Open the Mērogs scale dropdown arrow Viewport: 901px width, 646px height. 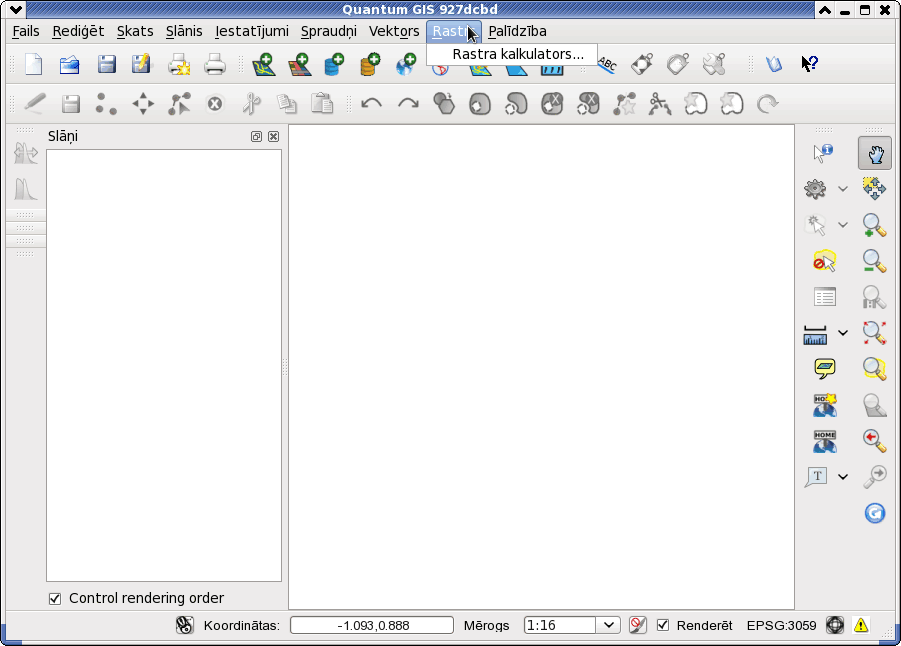[608, 625]
